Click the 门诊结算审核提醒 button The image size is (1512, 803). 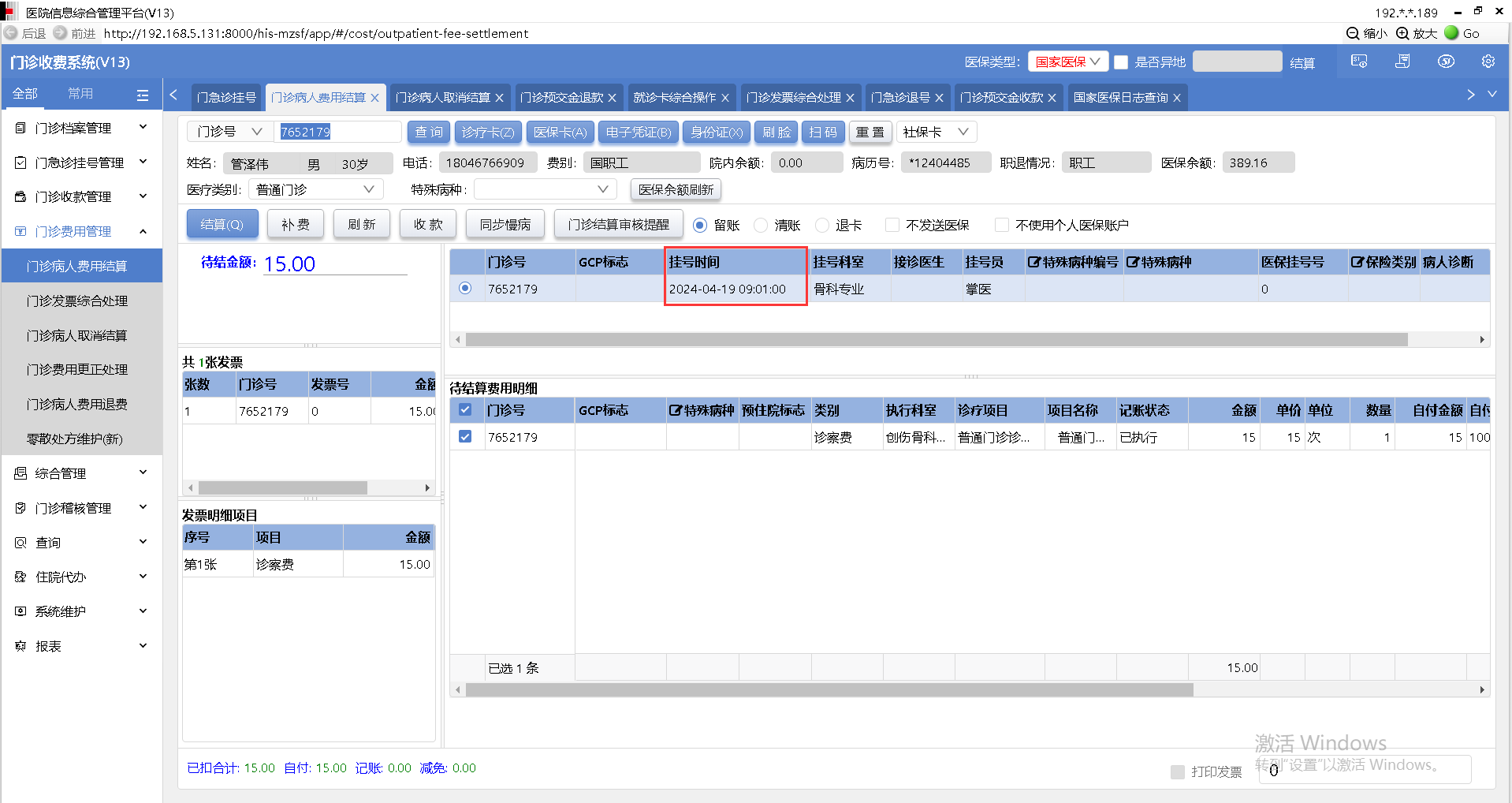pos(619,225)
